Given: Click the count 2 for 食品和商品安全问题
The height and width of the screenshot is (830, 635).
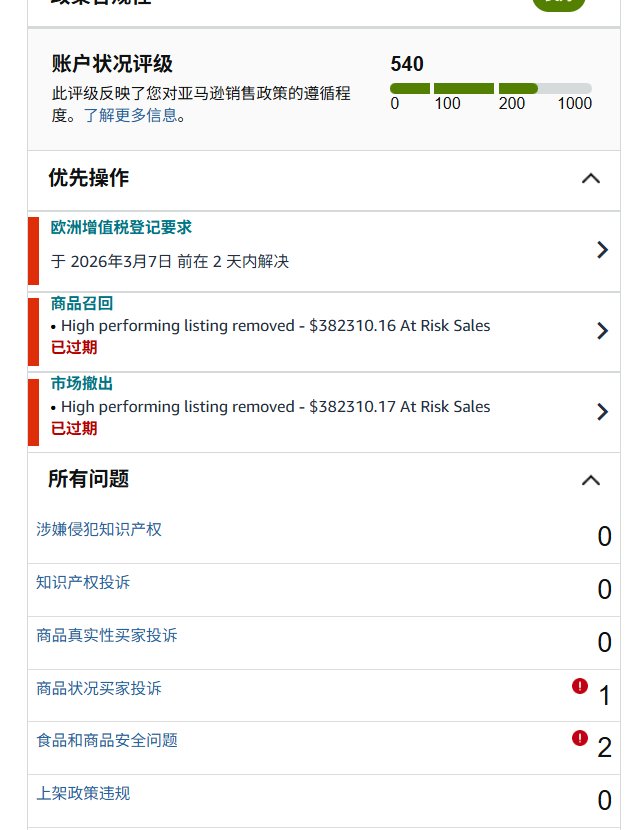Looking at the screenshot, I should click(x=604, y=747).
